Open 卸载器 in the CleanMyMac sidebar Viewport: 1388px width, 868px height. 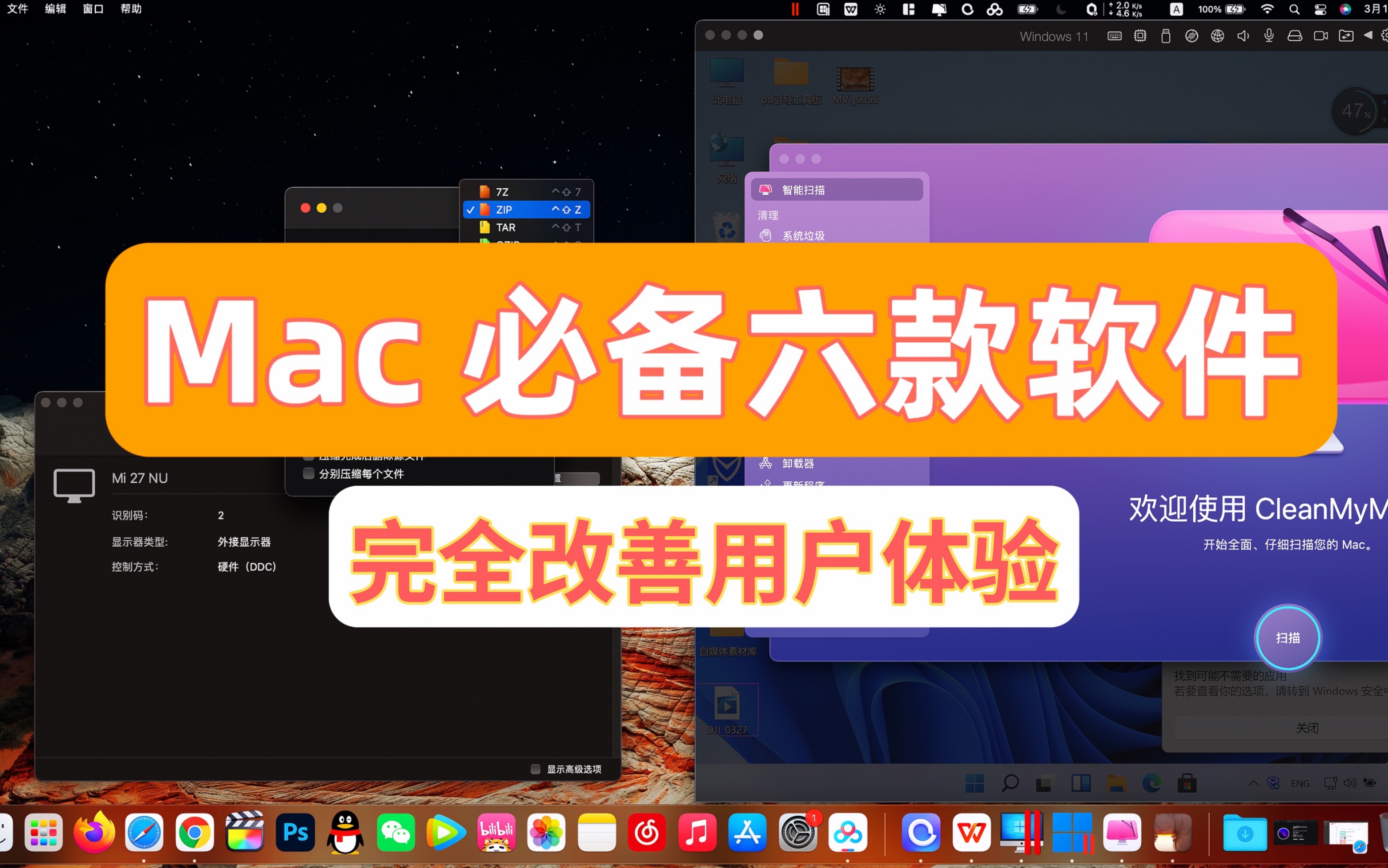(836, 463)
